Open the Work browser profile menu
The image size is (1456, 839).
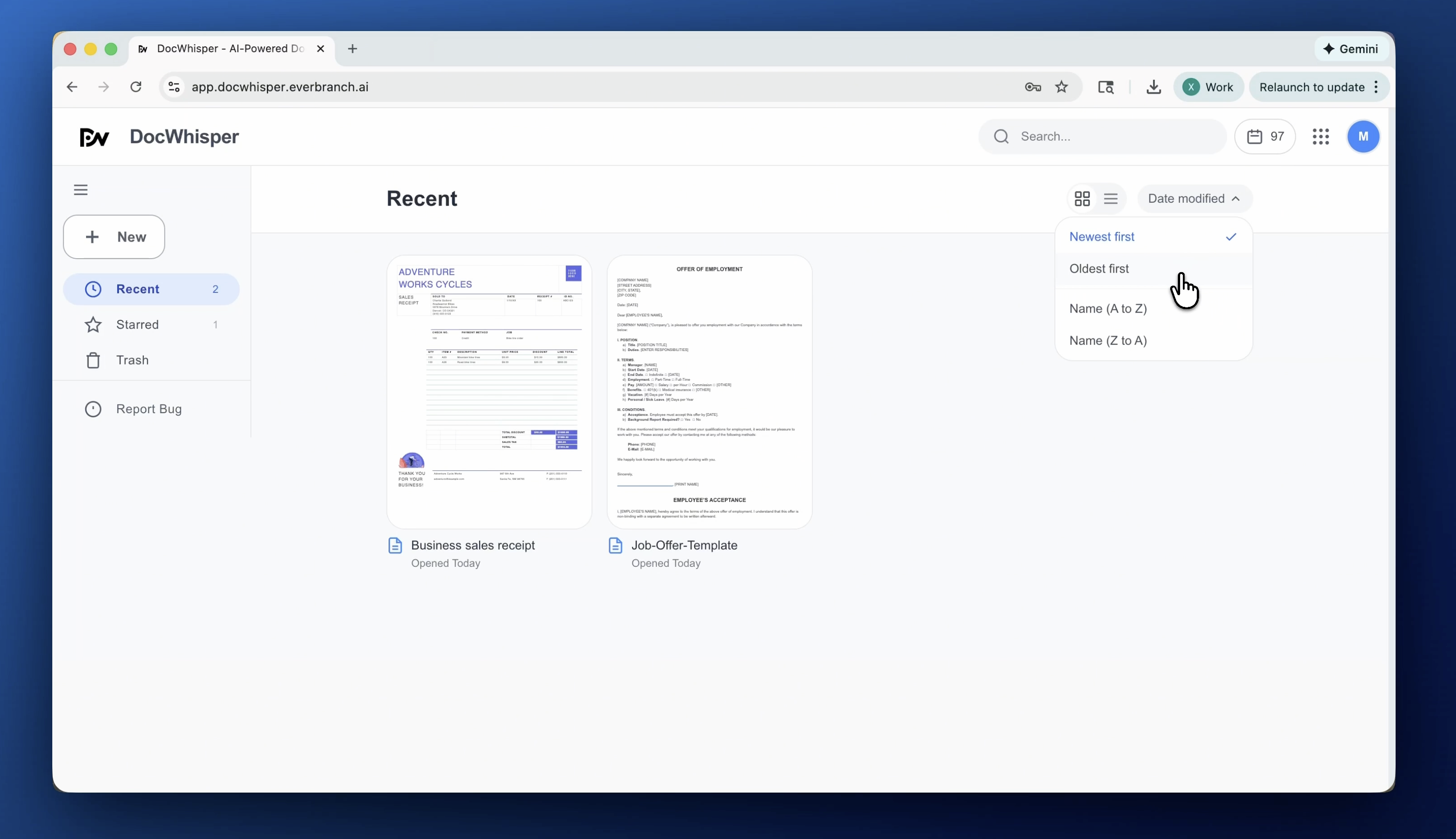pyautogui.click(x=1209, y=87)
